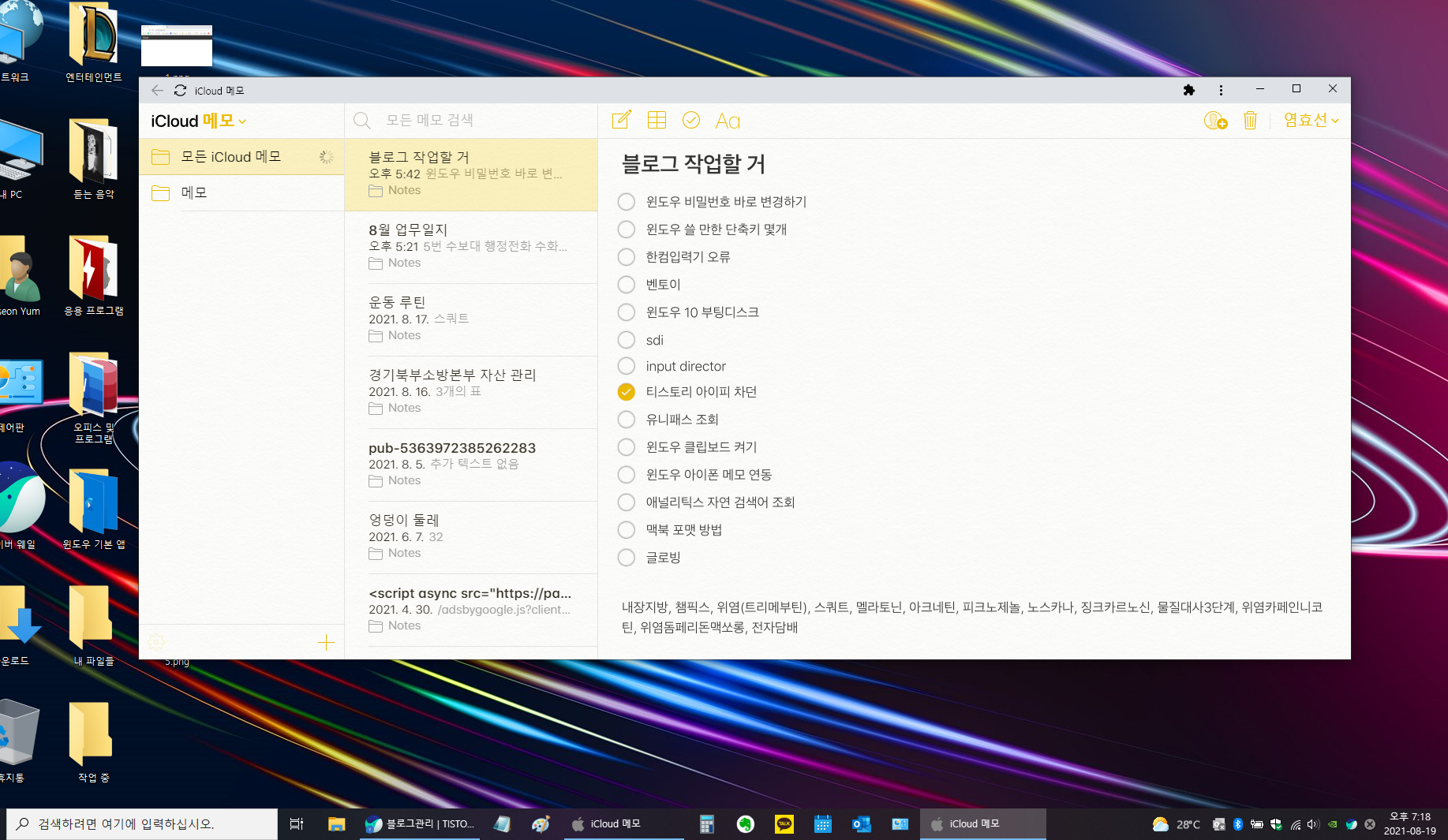Viewport: 1448px width, 840px height.
Task: Insert a table using grid icon
Action: (657, 120)
